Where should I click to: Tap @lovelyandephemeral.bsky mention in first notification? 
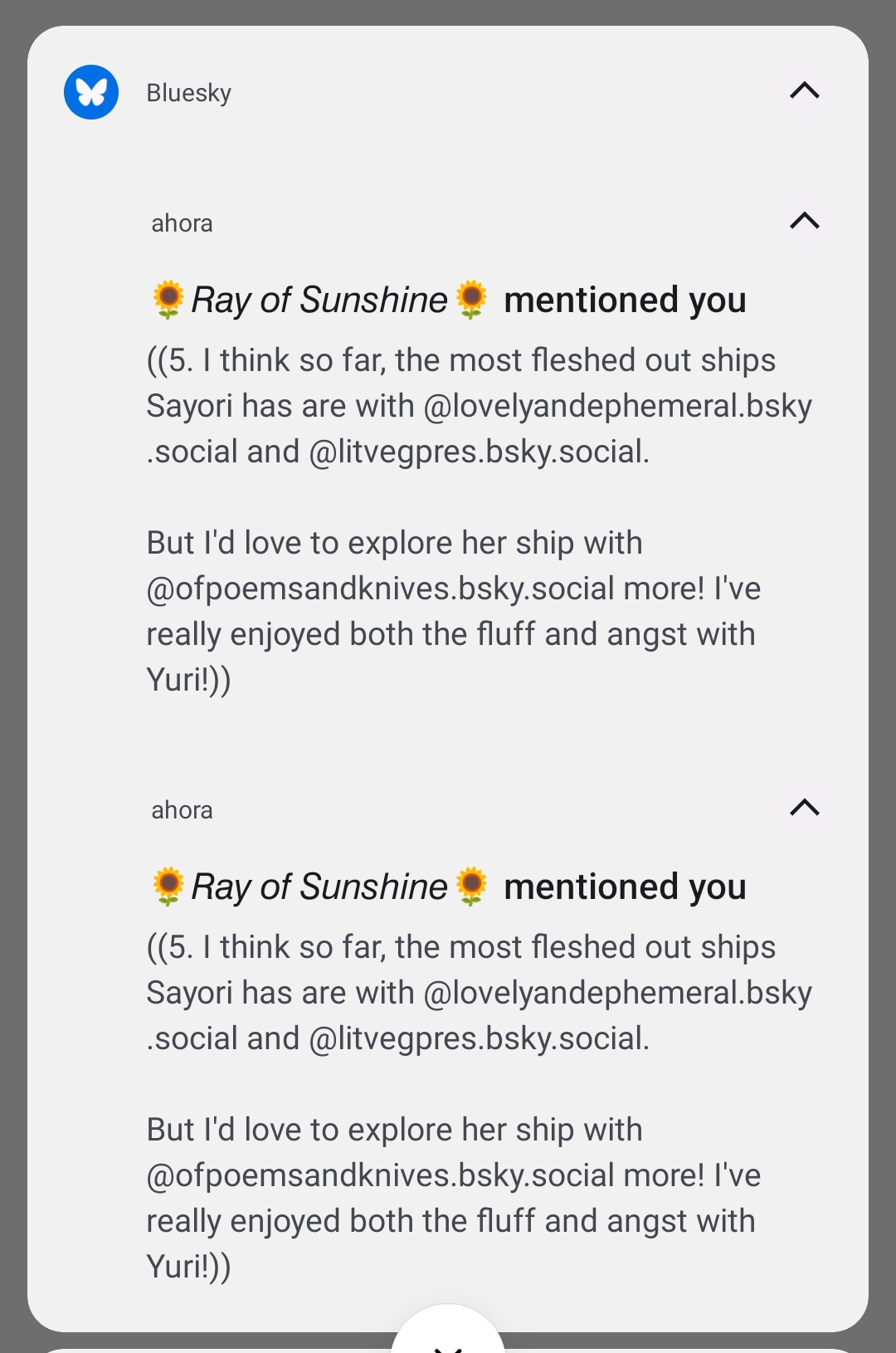pos(617,406)
